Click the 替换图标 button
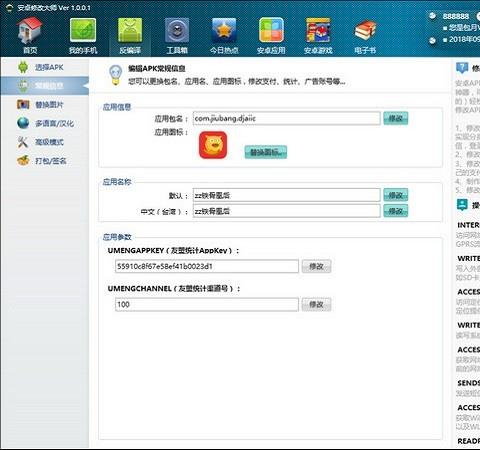This screenshot has height=450, width=480. click(x=266, y=152)
